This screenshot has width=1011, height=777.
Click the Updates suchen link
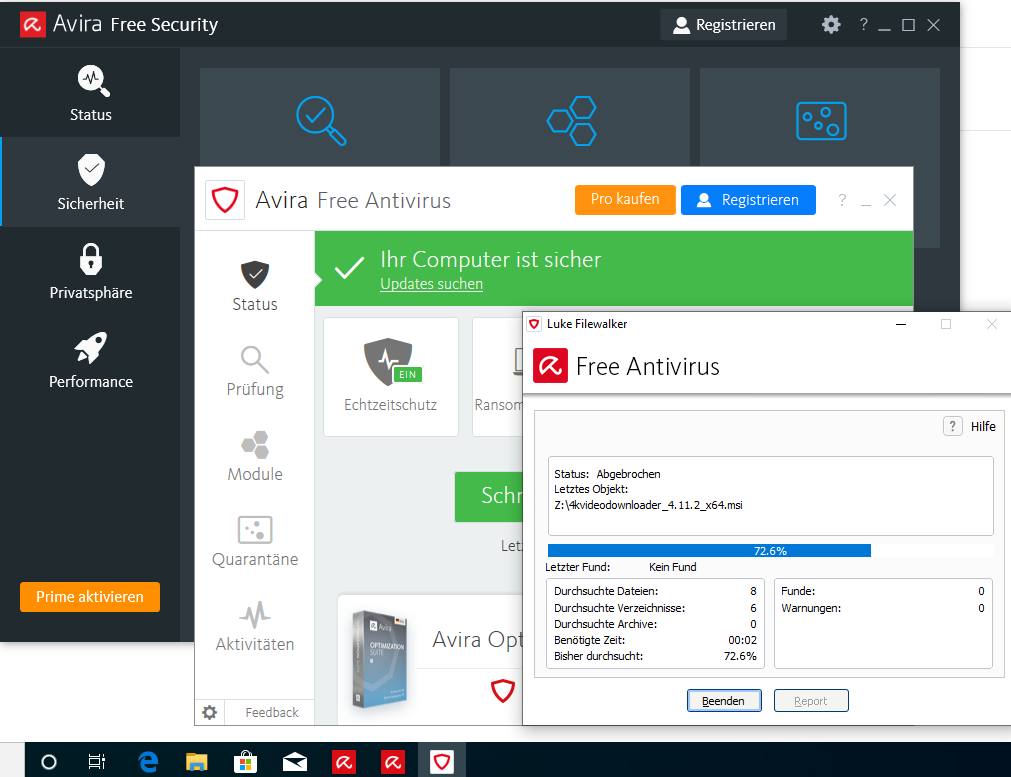coord(431,284)
